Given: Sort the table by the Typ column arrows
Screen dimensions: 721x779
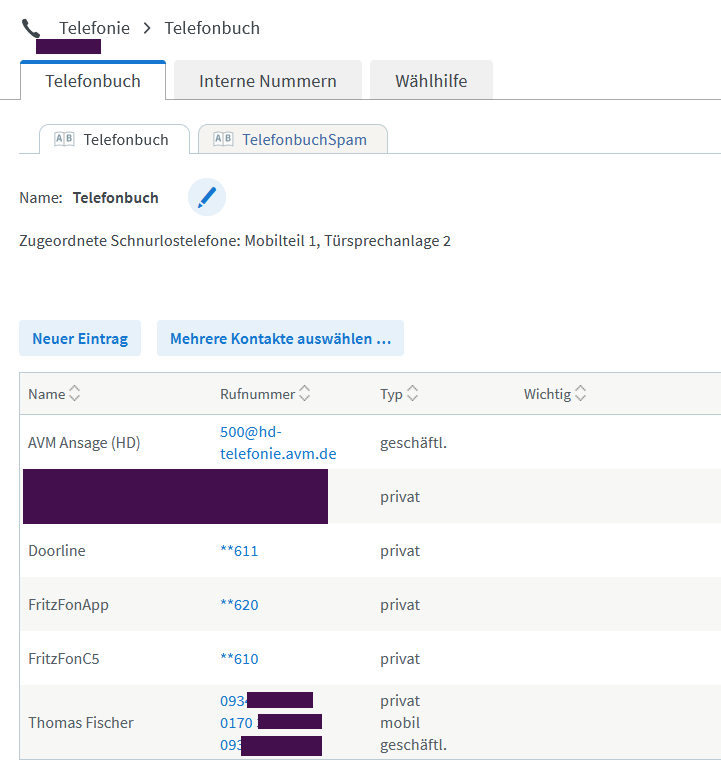Looking at the screenshot, I should (x=412, y=393).
